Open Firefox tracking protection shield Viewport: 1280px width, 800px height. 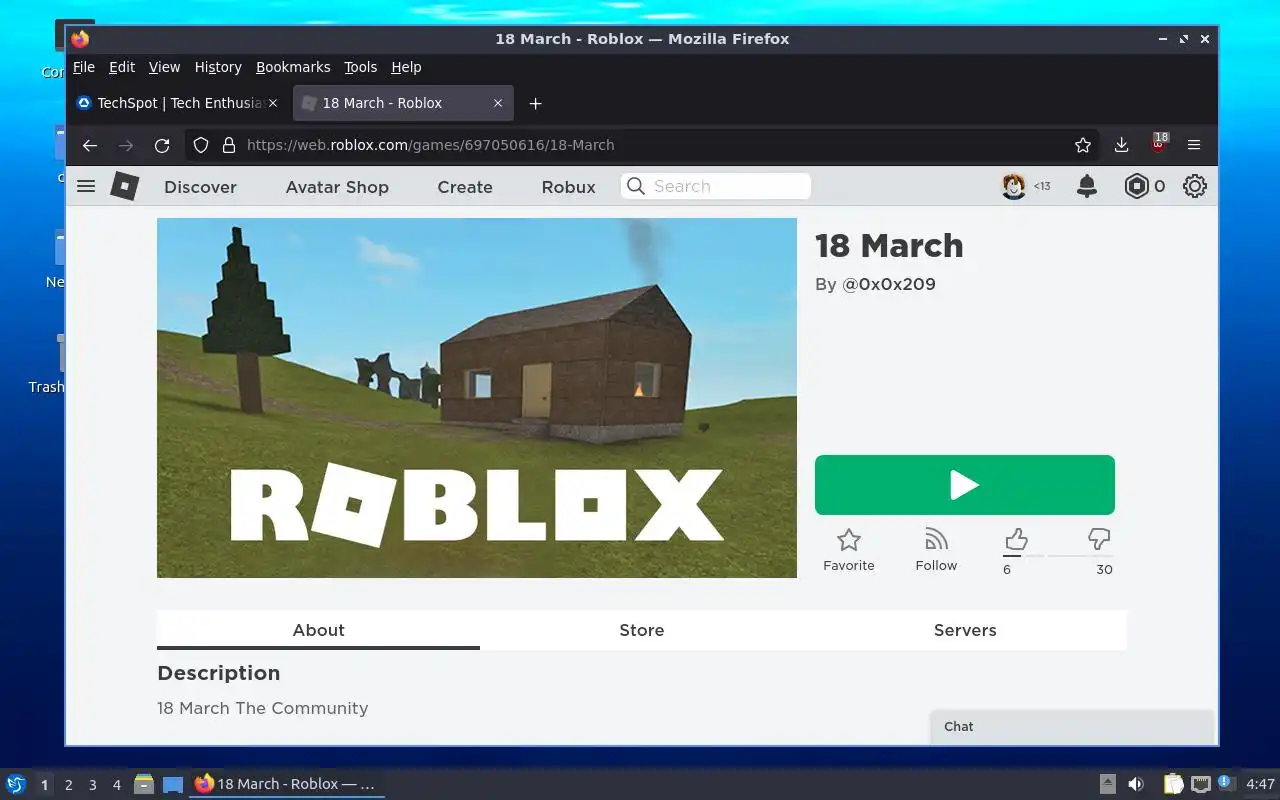(x=201, y=145)
